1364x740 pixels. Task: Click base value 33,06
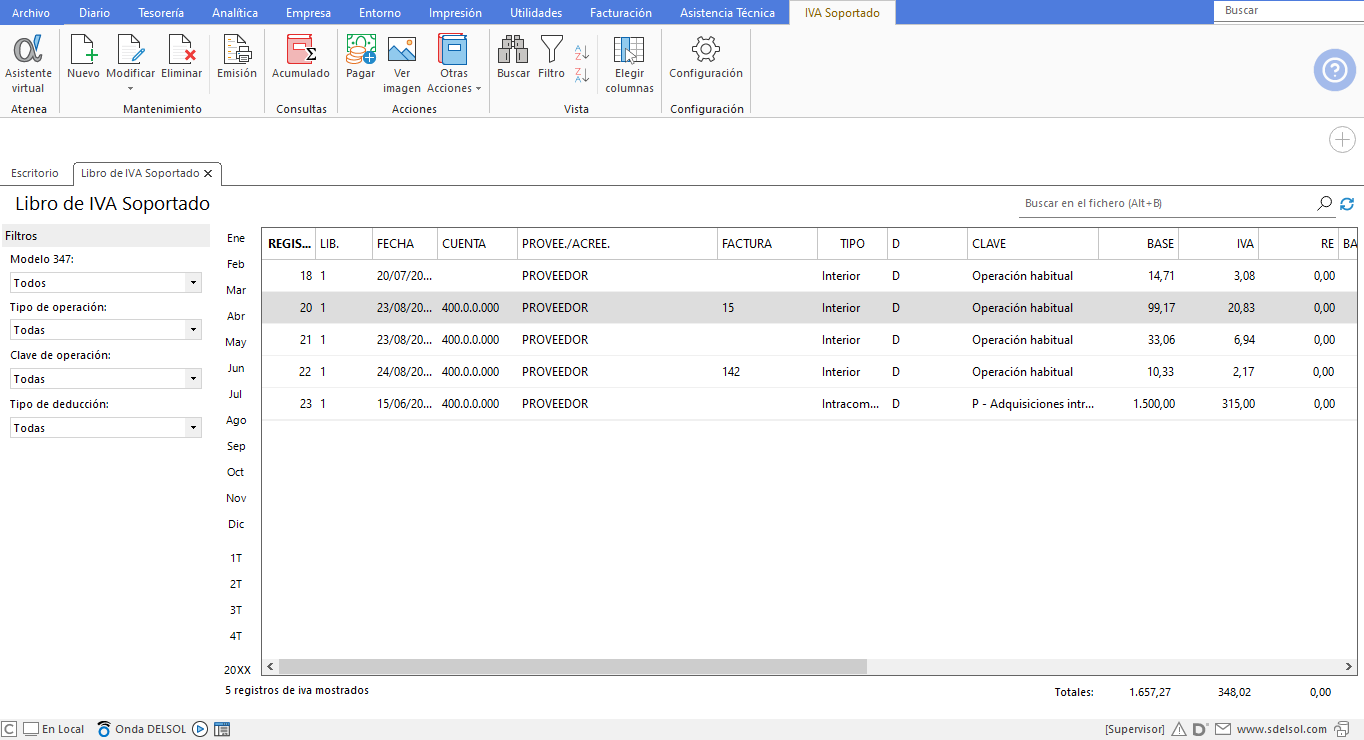coord(1160,340)
